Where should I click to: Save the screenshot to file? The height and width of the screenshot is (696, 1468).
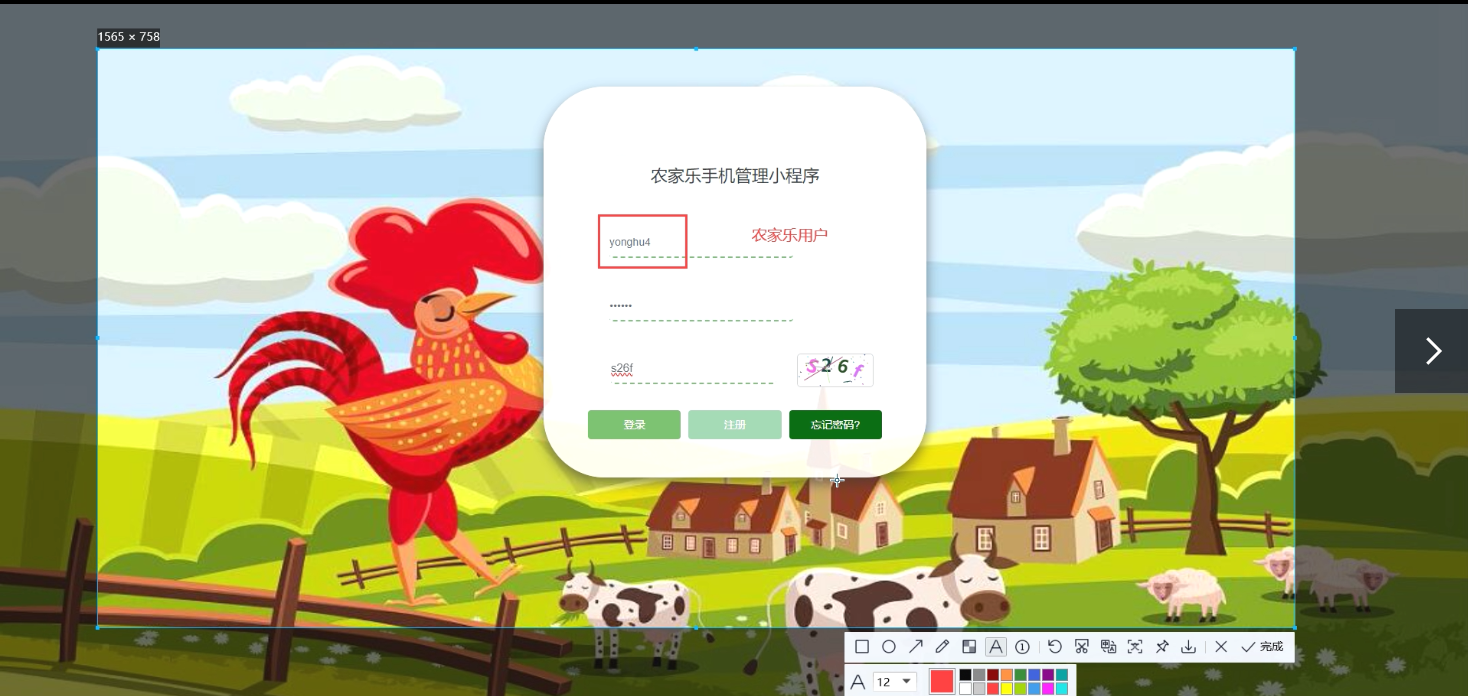1188,647
